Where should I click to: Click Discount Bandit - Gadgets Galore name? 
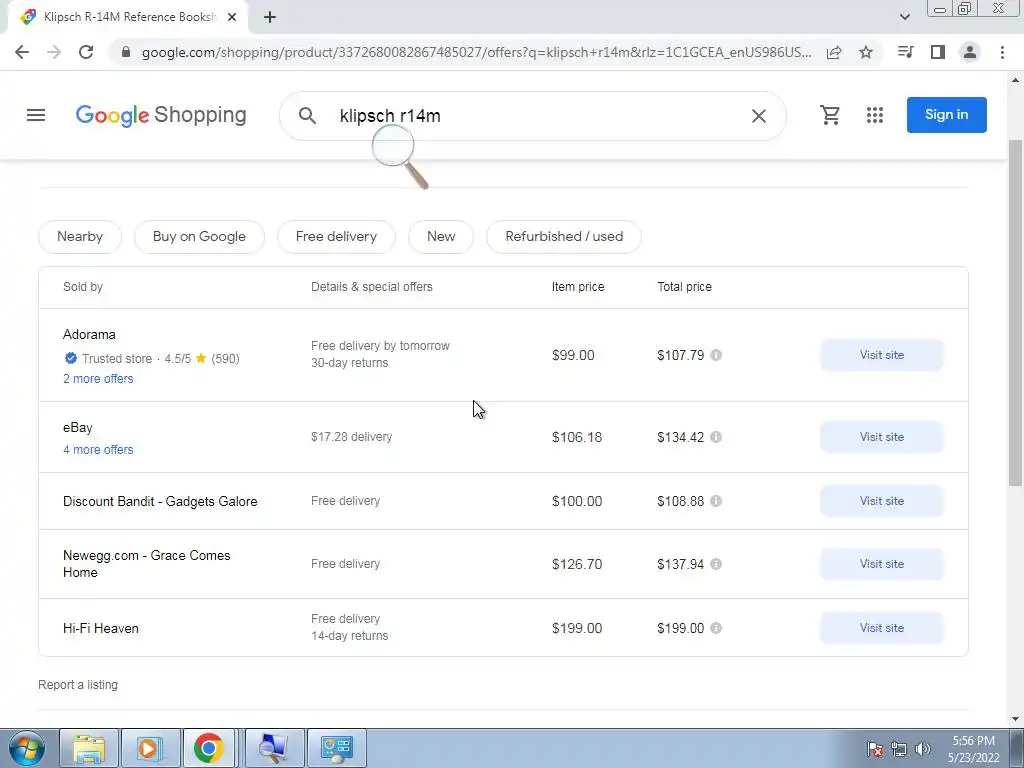(160, 502)
